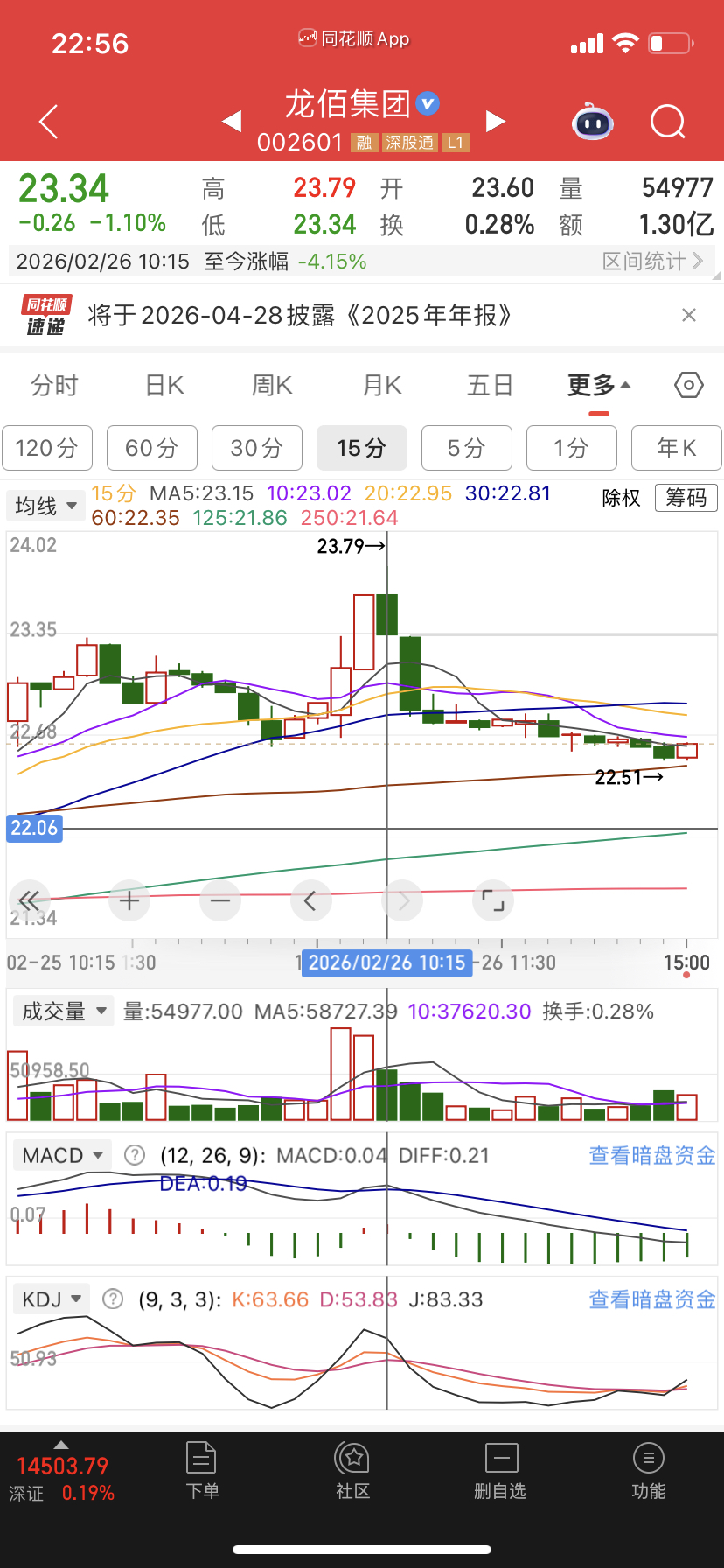Enter fullscreen chart mode
Image resolution: width=724 pixels, height=1568 pixels.
click(x=493, y=899)
